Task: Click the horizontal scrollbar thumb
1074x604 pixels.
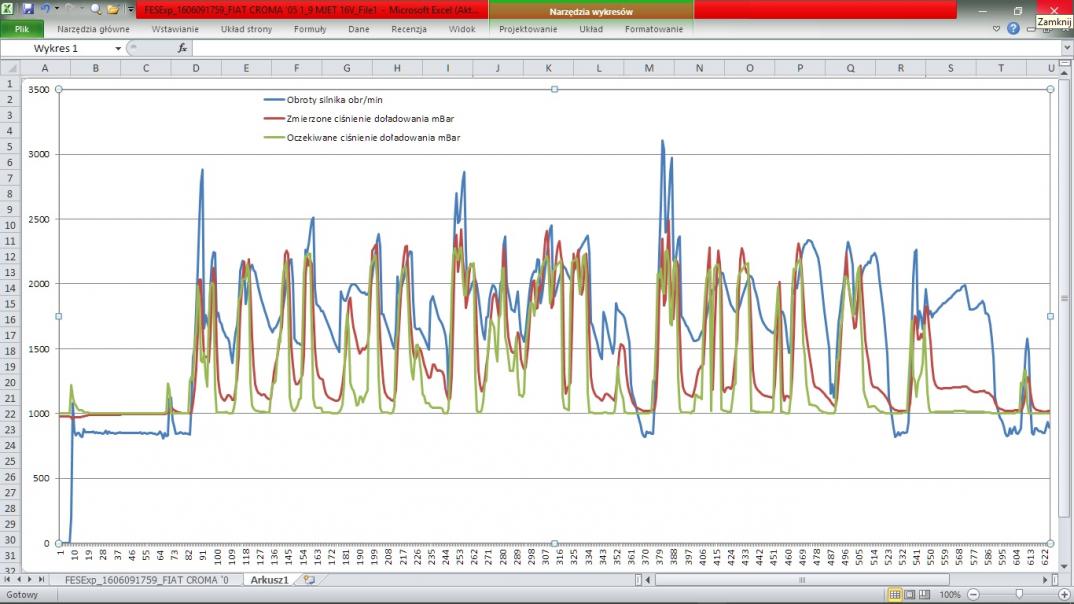Action: [x=801, y=579]
